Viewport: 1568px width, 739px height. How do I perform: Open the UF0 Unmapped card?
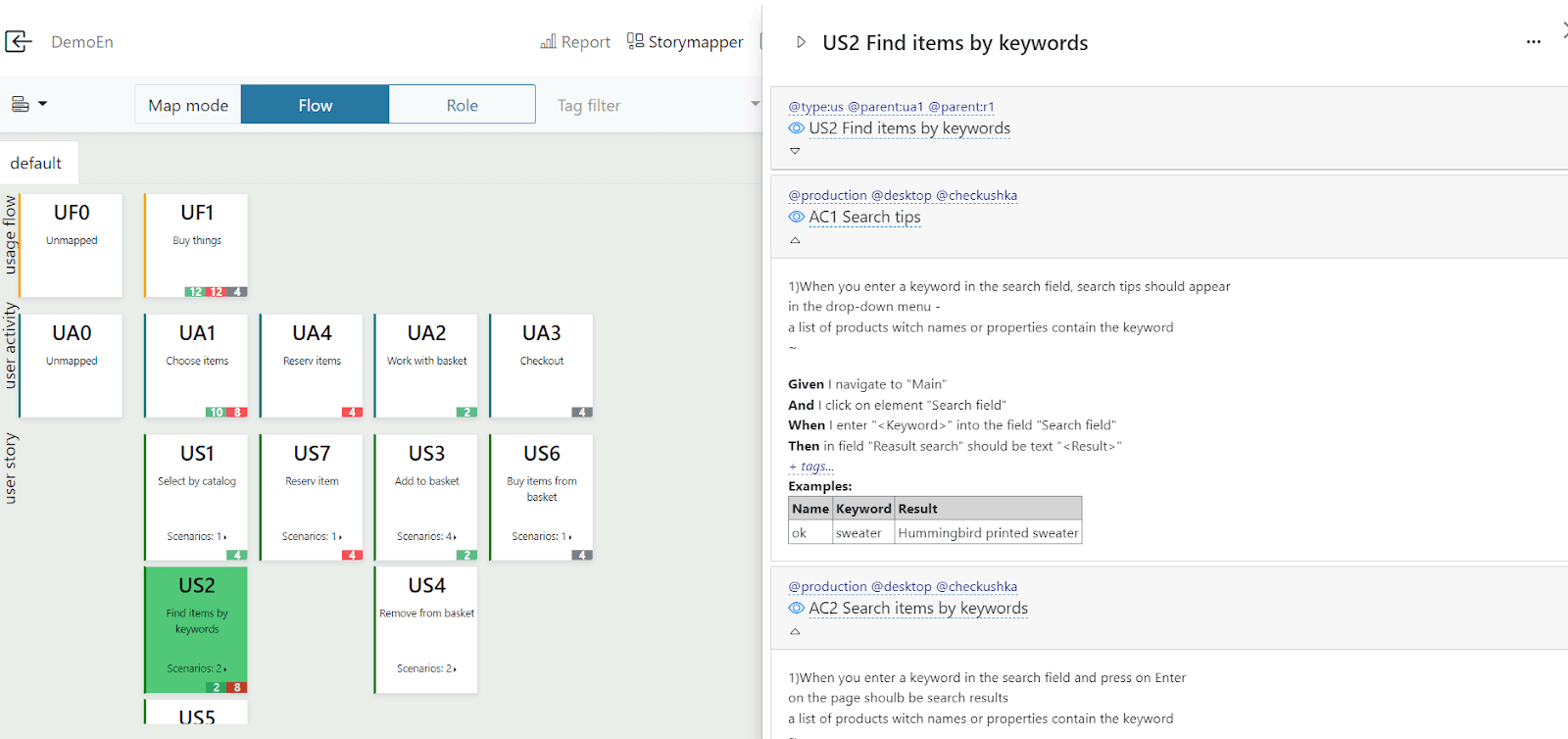click(72, 245)
